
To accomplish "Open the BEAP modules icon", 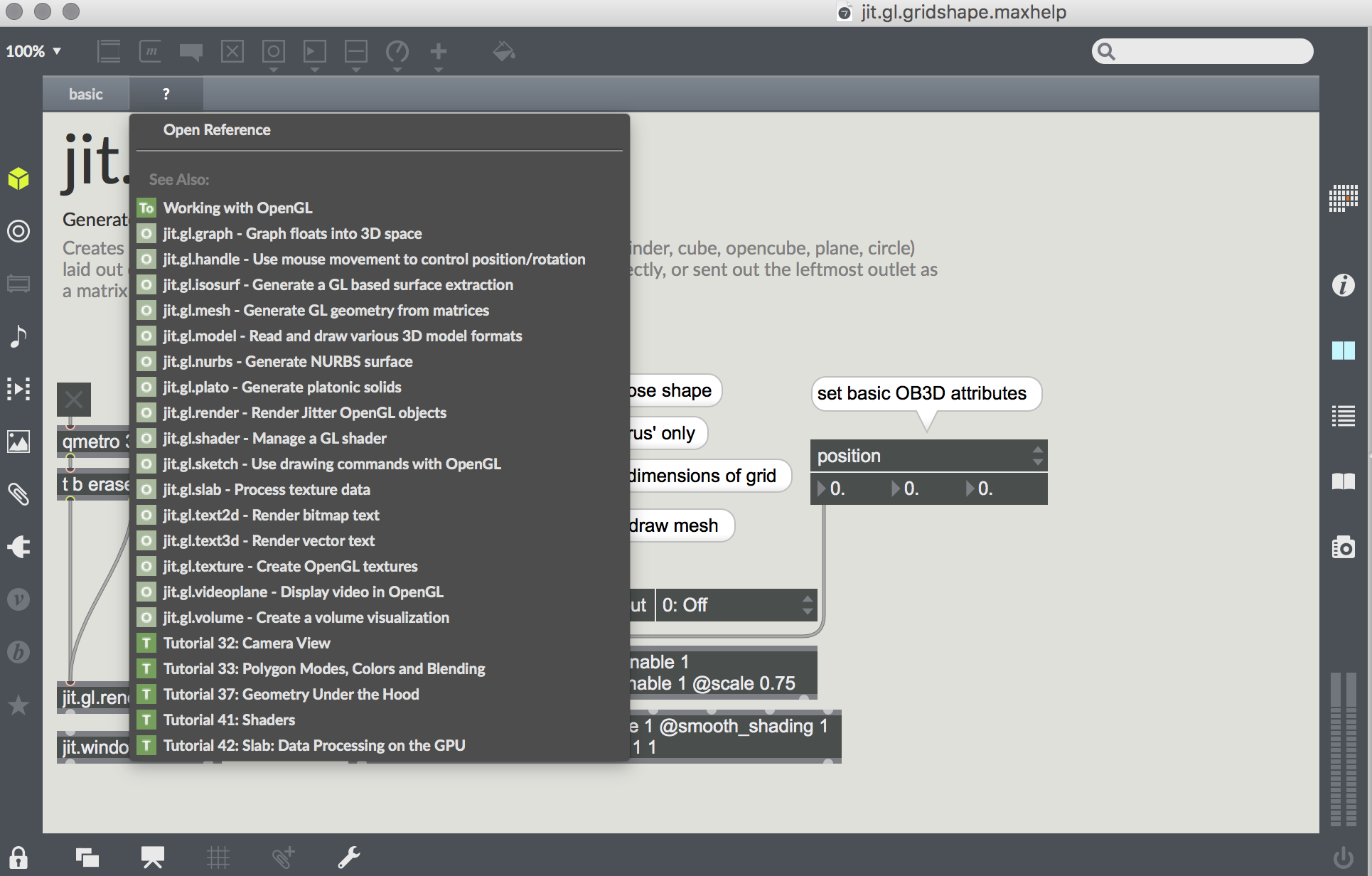I will click(x=18, y=652).
